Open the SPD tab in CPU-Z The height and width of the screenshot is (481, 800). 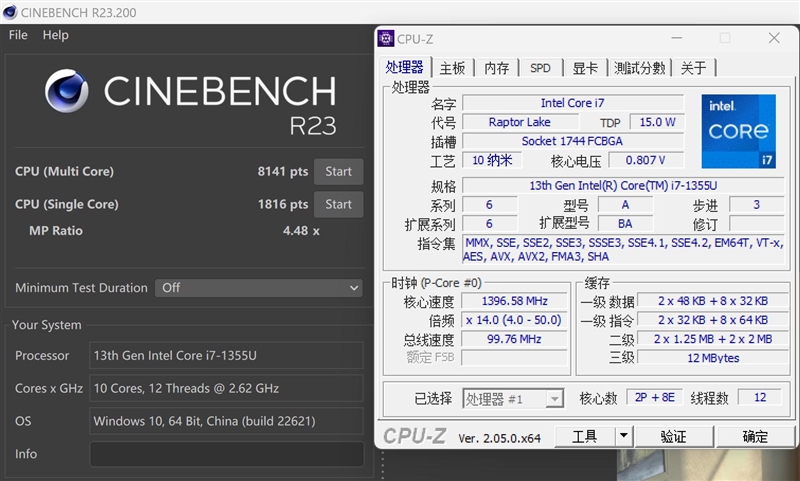tap(540, 68)
